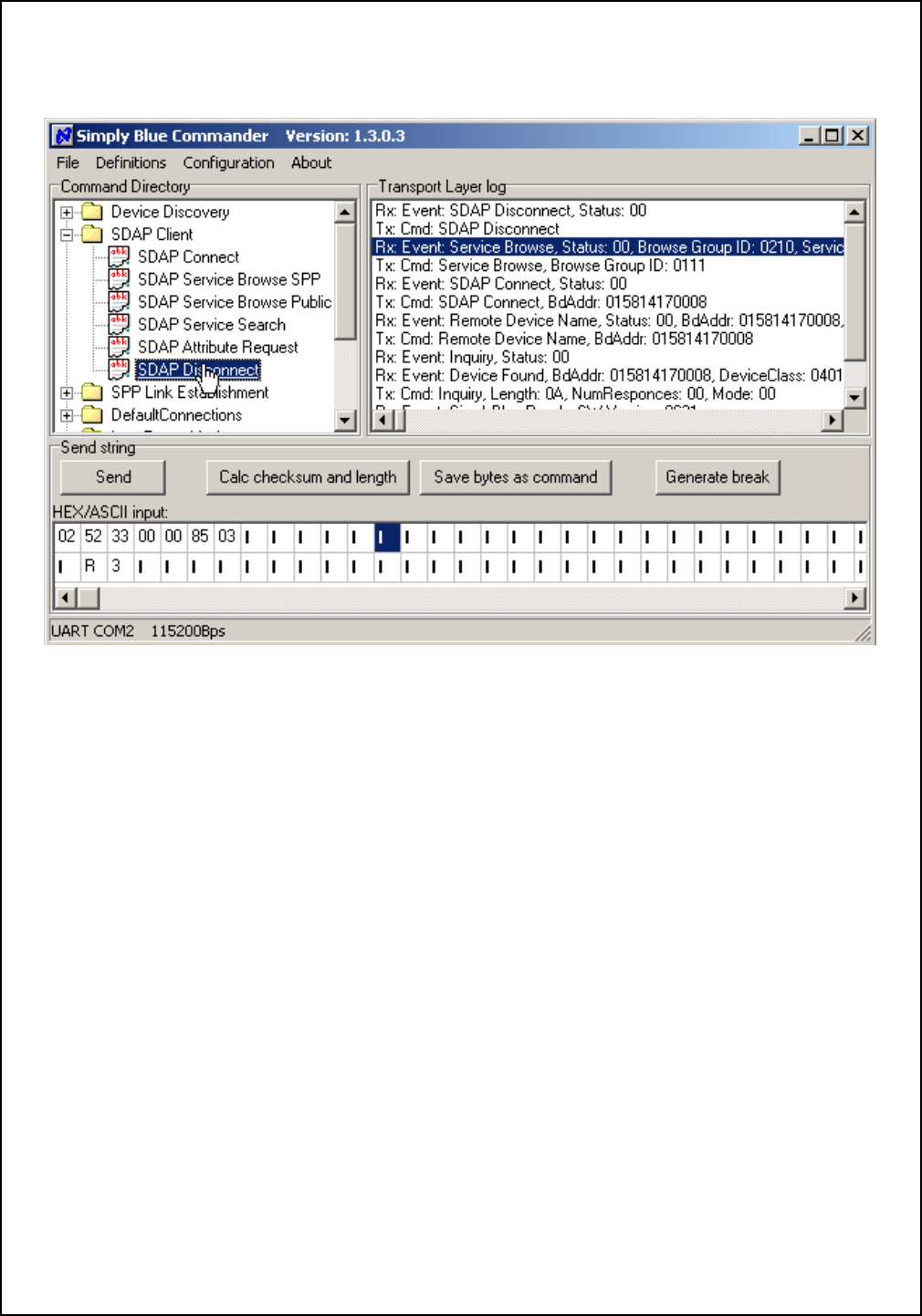Click the HEX input scroll right arrow
Screen dimensions: 922x1316
pos(854,599)
